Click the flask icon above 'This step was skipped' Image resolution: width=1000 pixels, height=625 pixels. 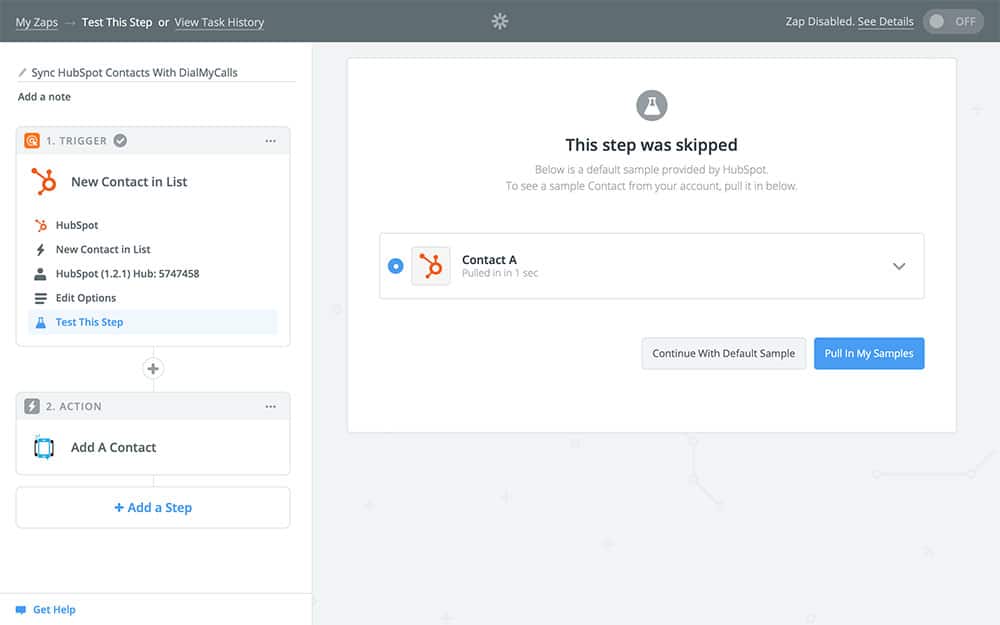click(652, 105)
